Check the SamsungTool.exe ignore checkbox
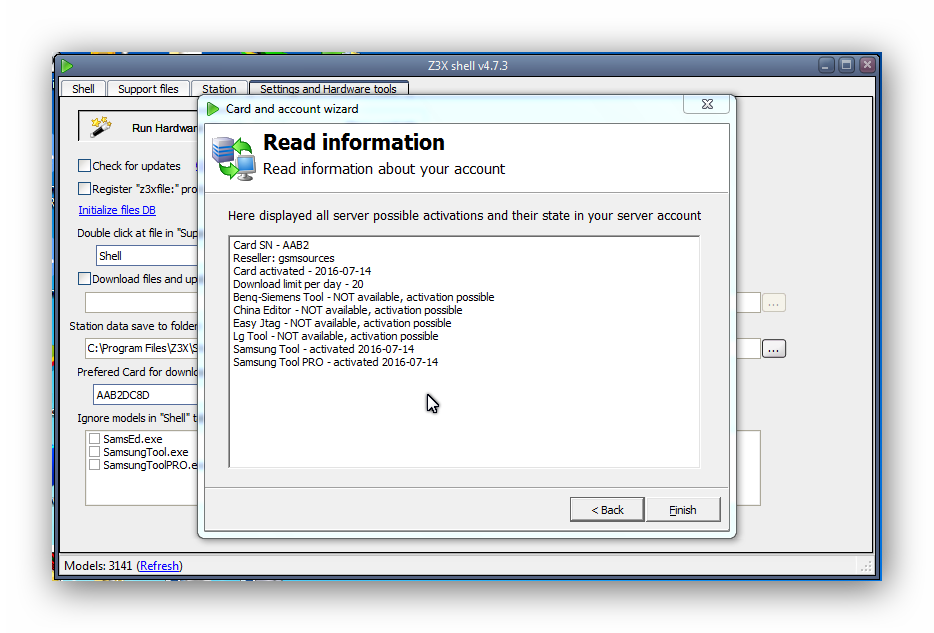The height and width of the screenshot is (633, 934). pos(94,452)
